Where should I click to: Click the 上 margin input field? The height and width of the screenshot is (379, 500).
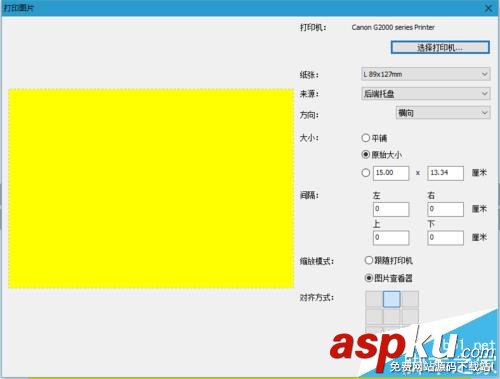point(391,238)
